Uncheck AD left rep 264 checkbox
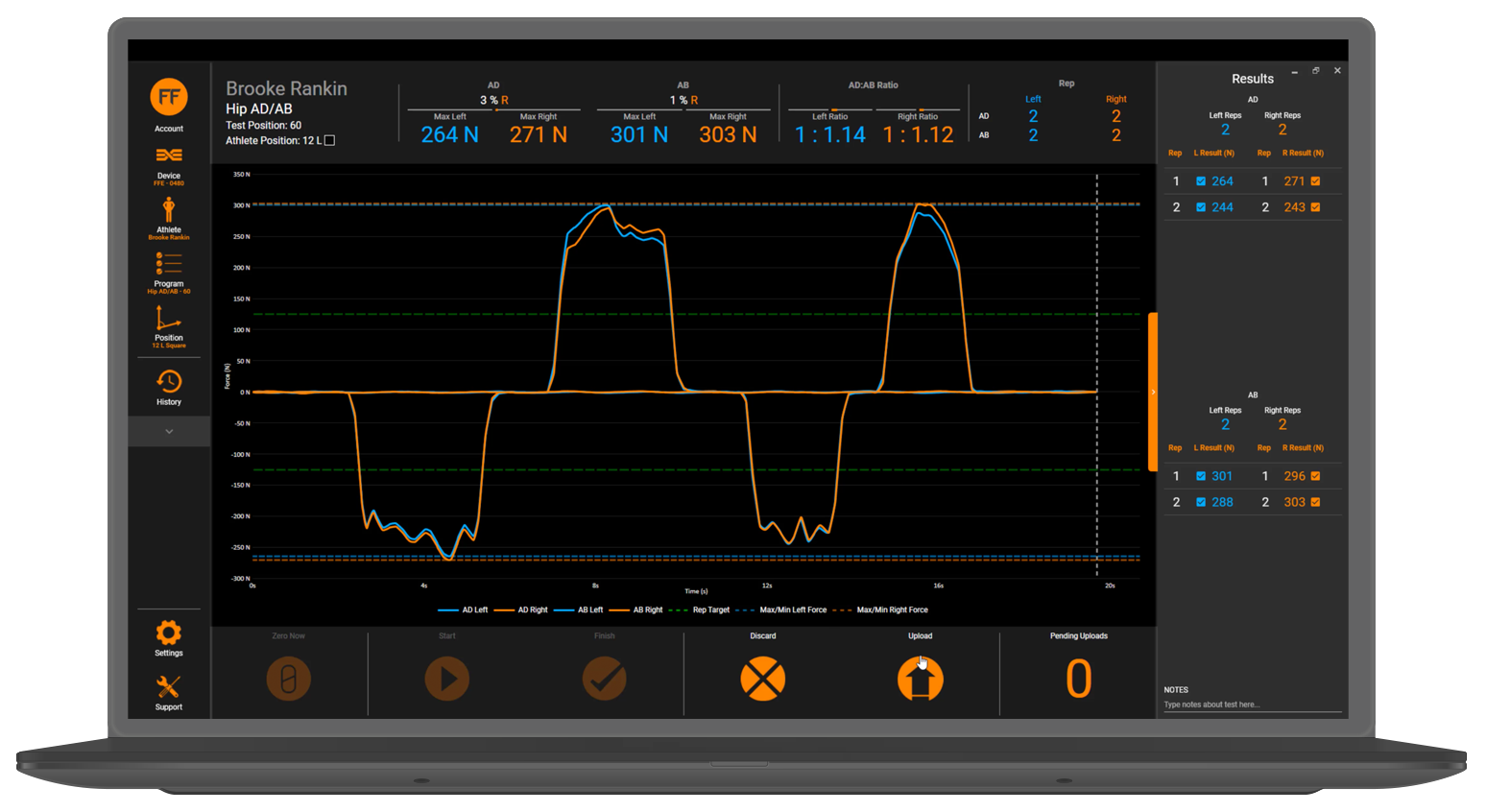The image size is (1486, 812). pos(1201,181)
